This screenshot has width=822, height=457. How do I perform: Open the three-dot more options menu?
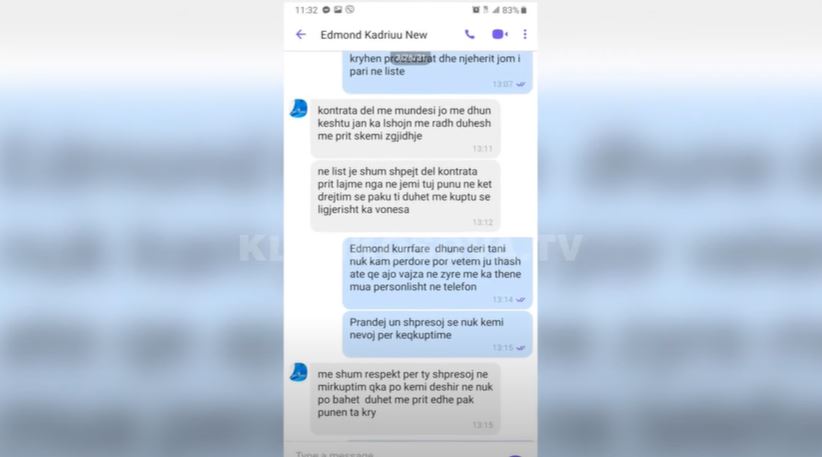pos(525,35)
